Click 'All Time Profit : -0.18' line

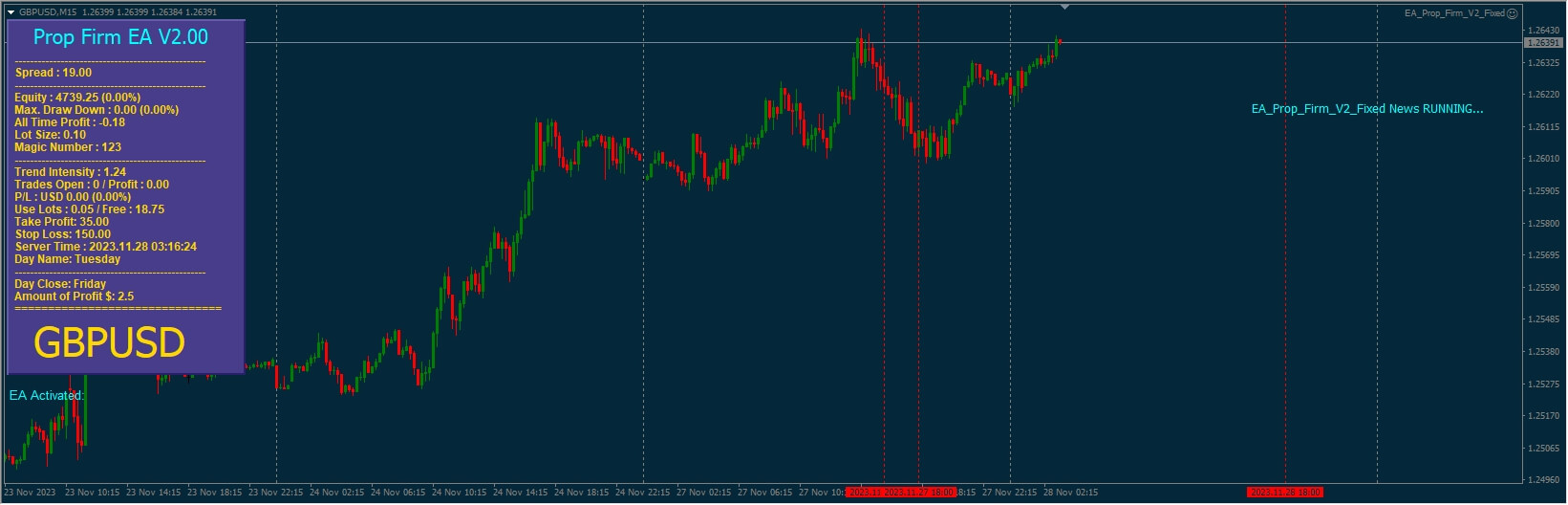pos(70,122)
